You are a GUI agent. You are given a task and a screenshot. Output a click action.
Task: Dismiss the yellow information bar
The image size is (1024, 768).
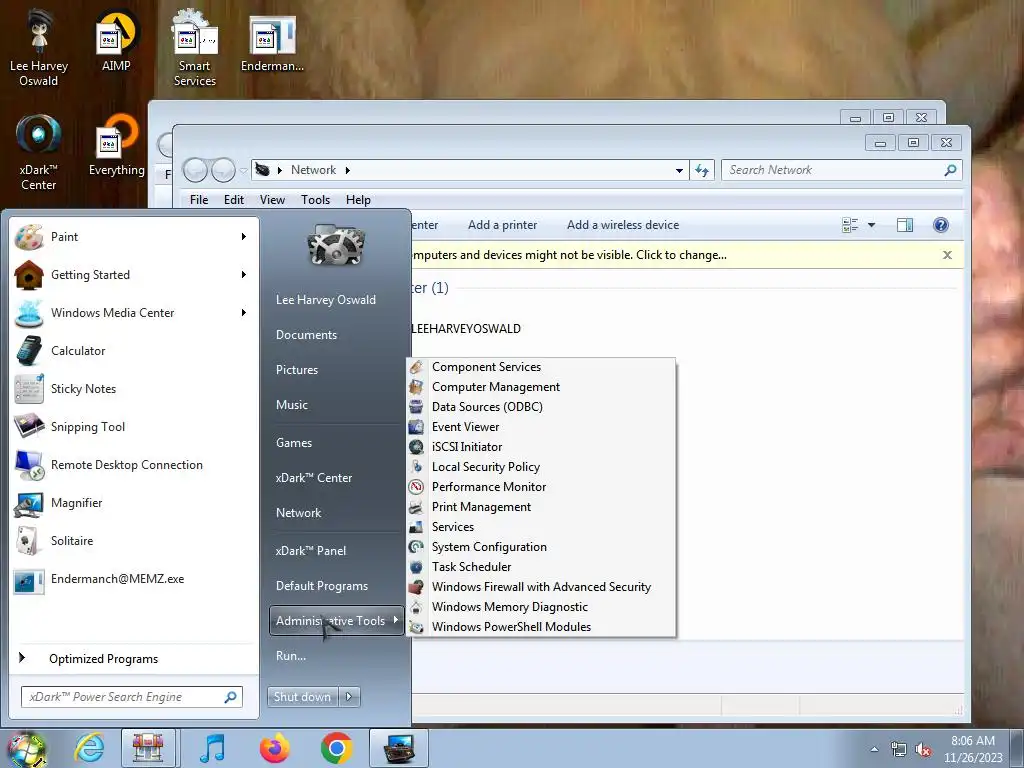coord(947,255)
